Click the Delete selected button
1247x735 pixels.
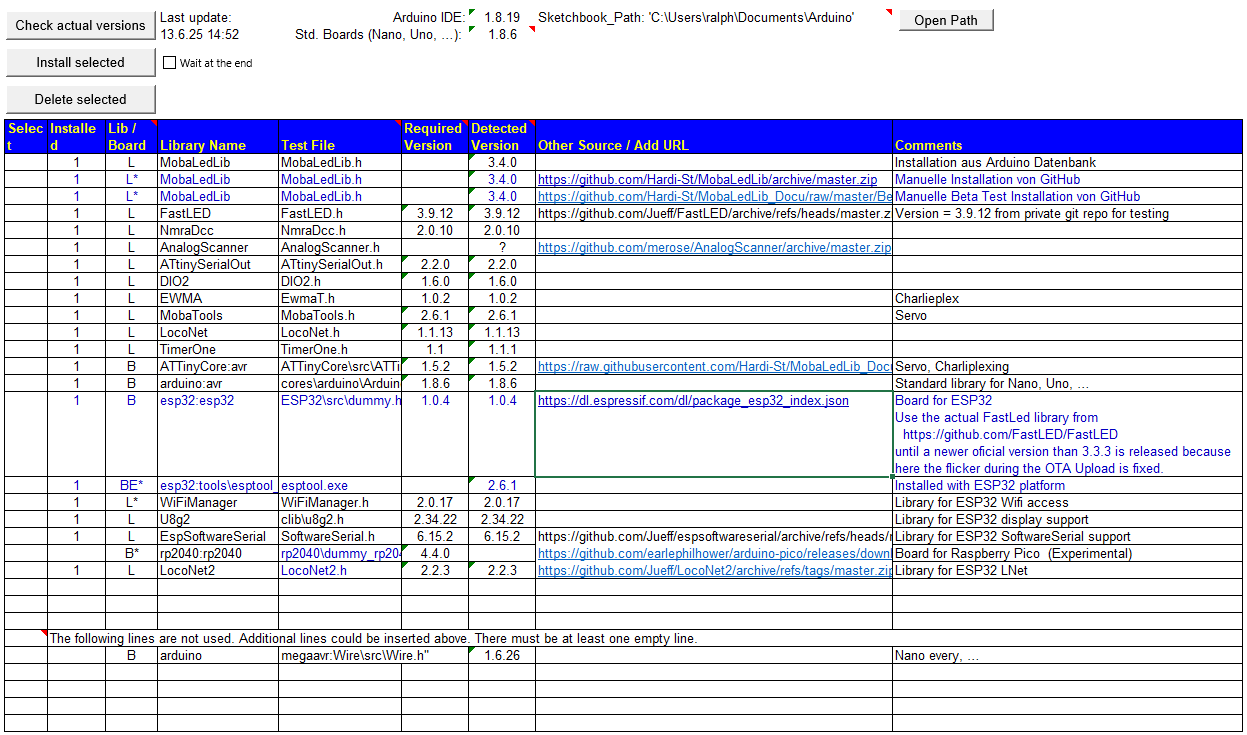(x=80, y=99)
